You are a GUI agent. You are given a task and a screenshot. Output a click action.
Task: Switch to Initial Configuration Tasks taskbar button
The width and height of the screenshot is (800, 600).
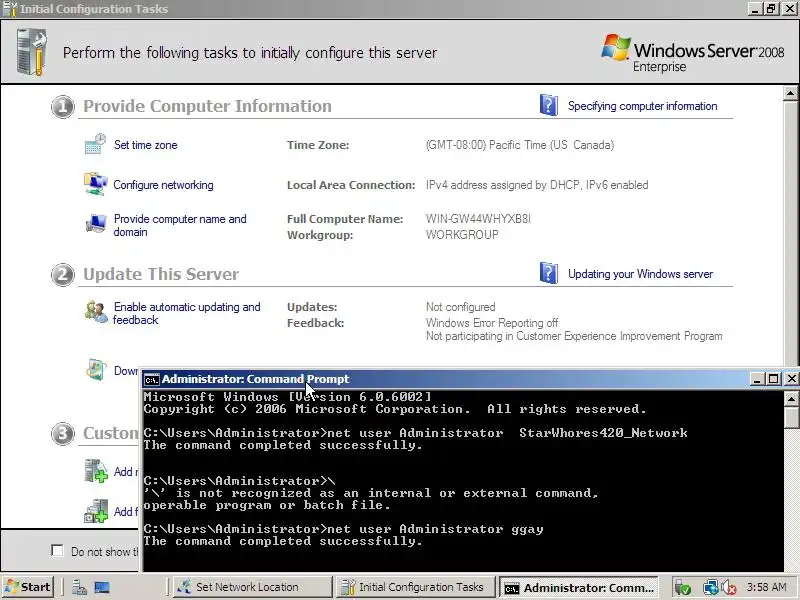coord(416,587)
